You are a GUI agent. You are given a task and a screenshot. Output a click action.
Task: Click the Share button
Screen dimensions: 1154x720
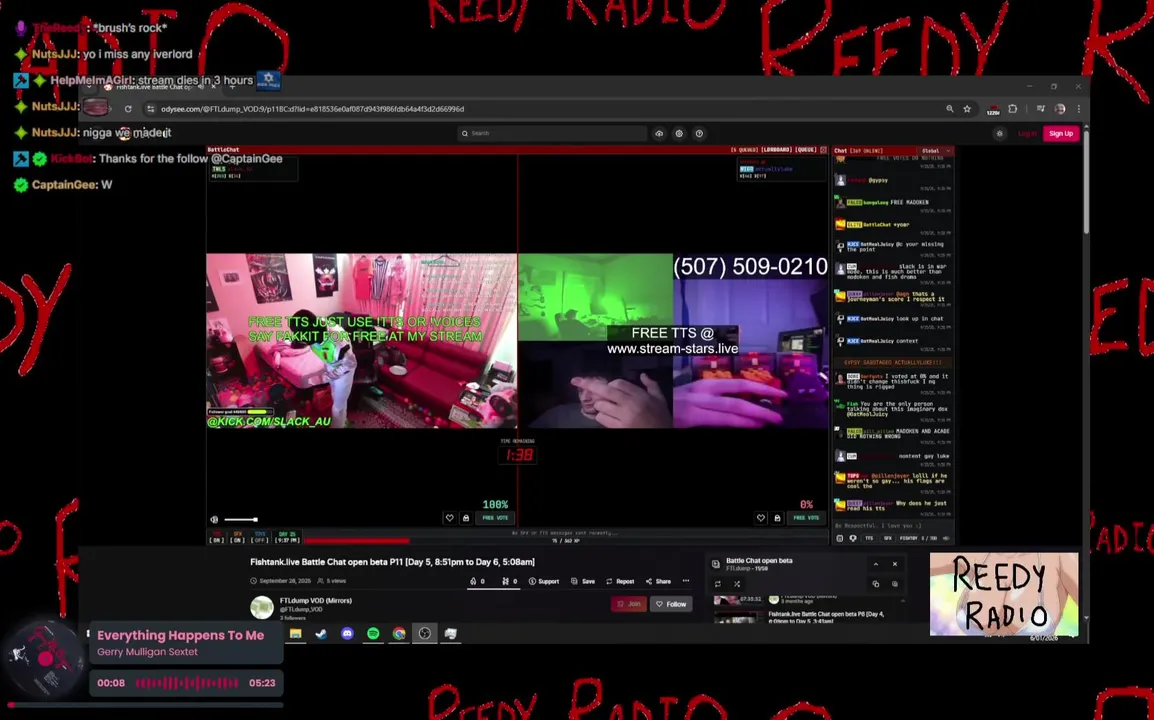click(659, 581)
